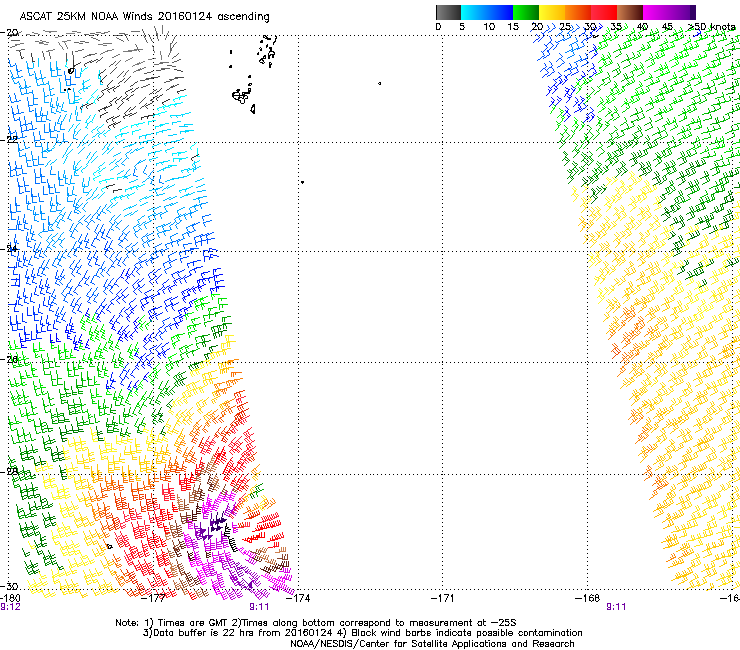Viewport: 740px width, 650px height.
Task: Click the purple 9:12 time stamp
Action: 10,607
